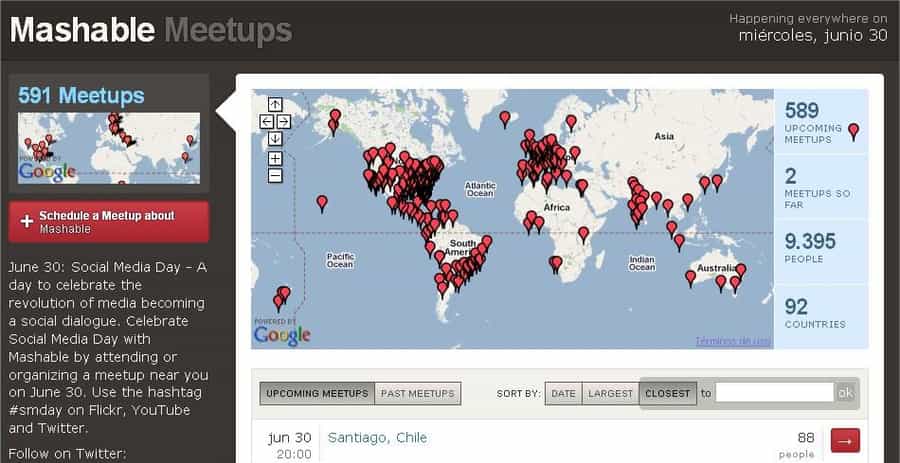Viewport: 900px width, 463px height.
Task: Click the '88 people' attendee count
Action: click(x=798, y=446)
